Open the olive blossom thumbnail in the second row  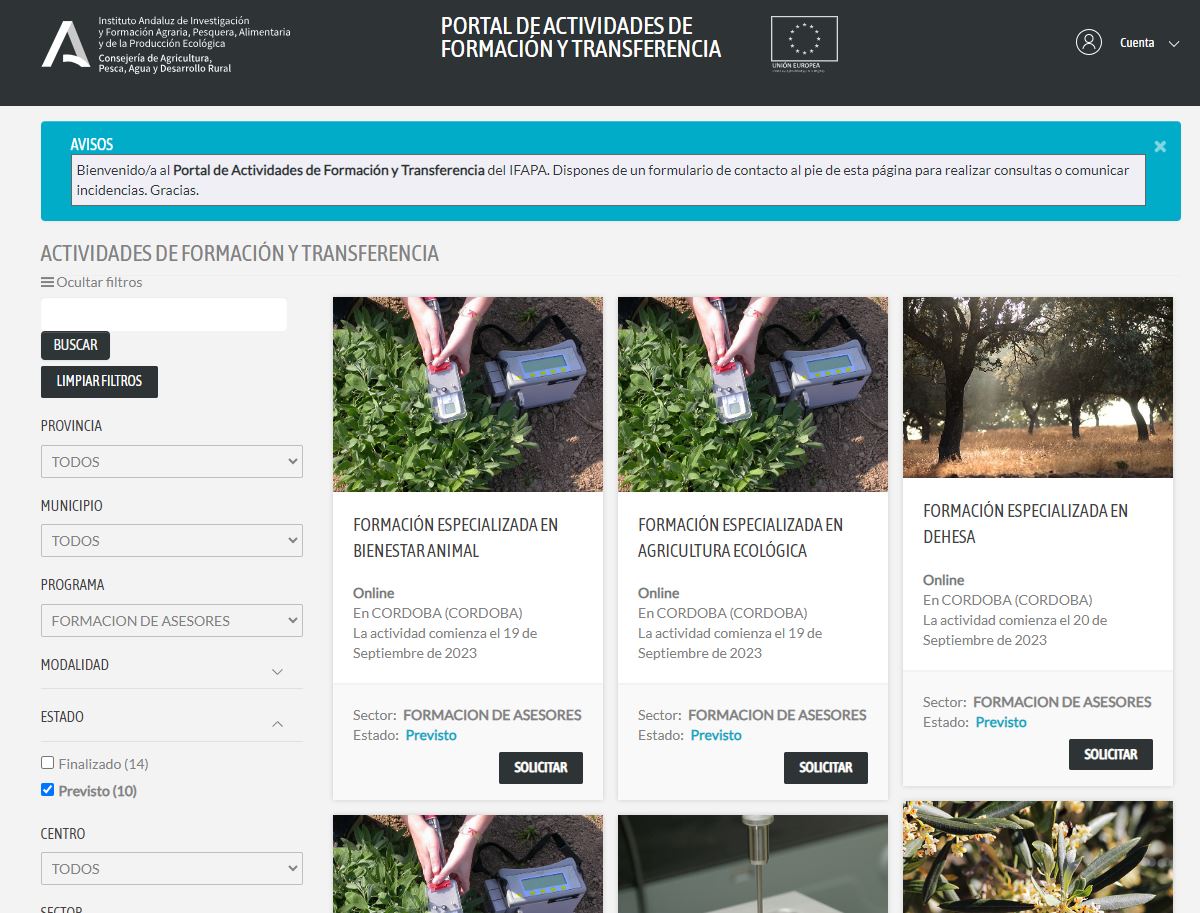point(1038,857)
